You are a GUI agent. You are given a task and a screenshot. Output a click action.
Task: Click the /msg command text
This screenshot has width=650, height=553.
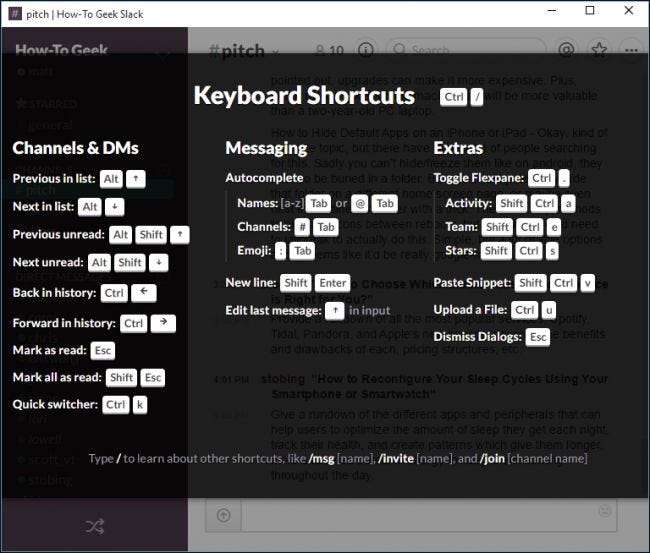(322, 458)
